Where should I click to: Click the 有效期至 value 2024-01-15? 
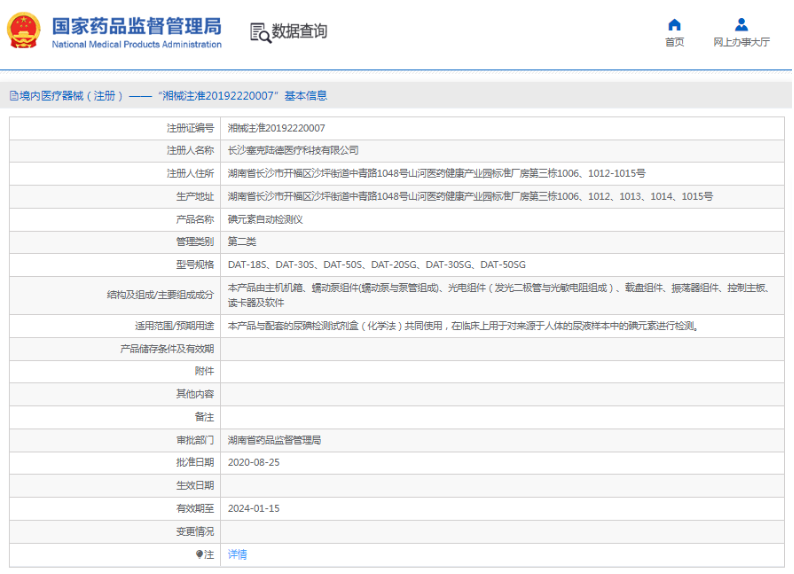pyautogui.click(x=254, y=508)
